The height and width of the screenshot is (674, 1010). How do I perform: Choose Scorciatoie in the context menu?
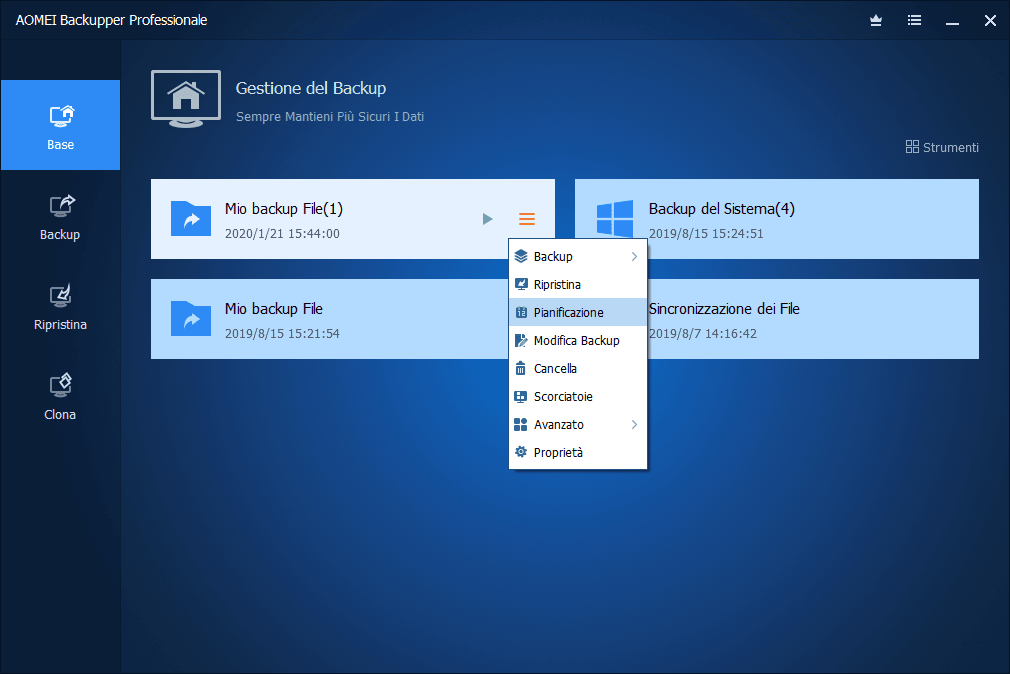pyautogui.click(x=578, y=396)
